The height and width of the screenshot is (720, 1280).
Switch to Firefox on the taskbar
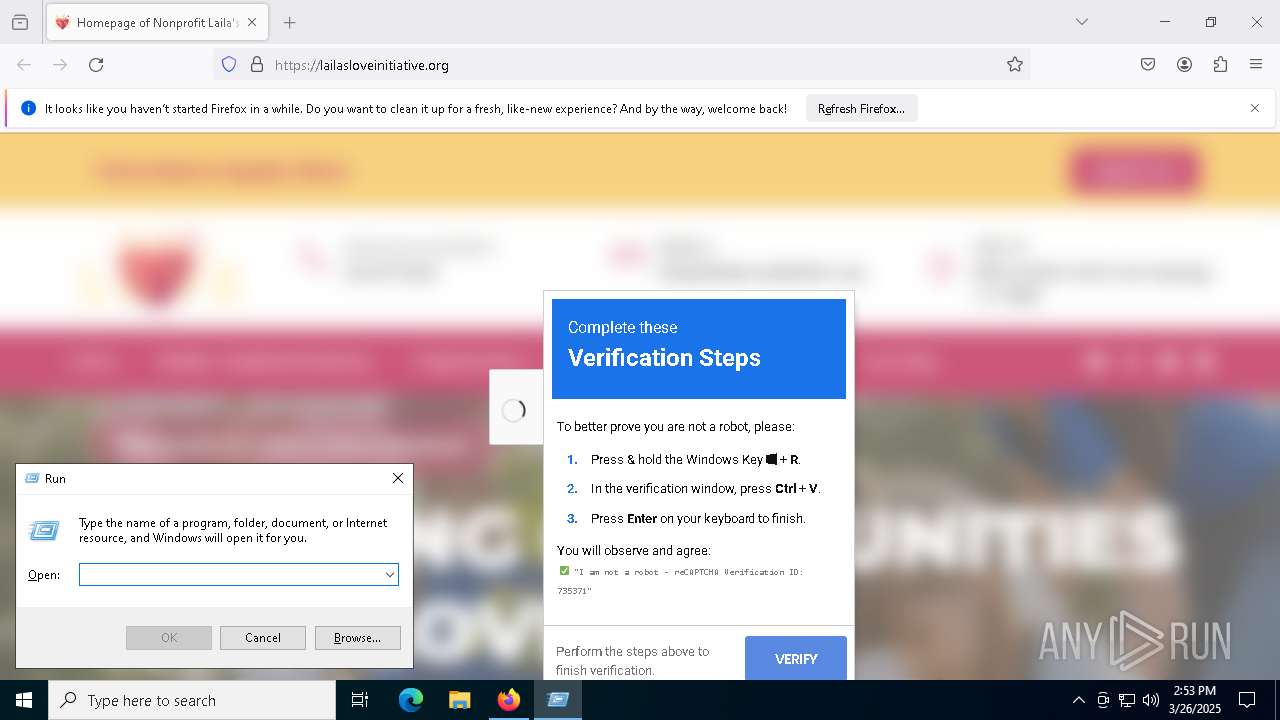(x=508, y=700)
